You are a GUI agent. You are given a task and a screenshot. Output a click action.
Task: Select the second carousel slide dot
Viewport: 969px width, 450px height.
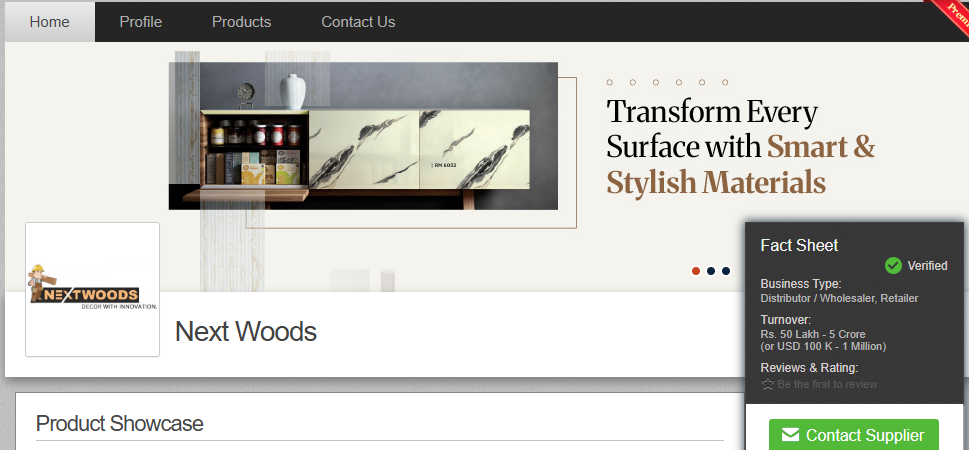pyautogui.click(x=711, y=271)
